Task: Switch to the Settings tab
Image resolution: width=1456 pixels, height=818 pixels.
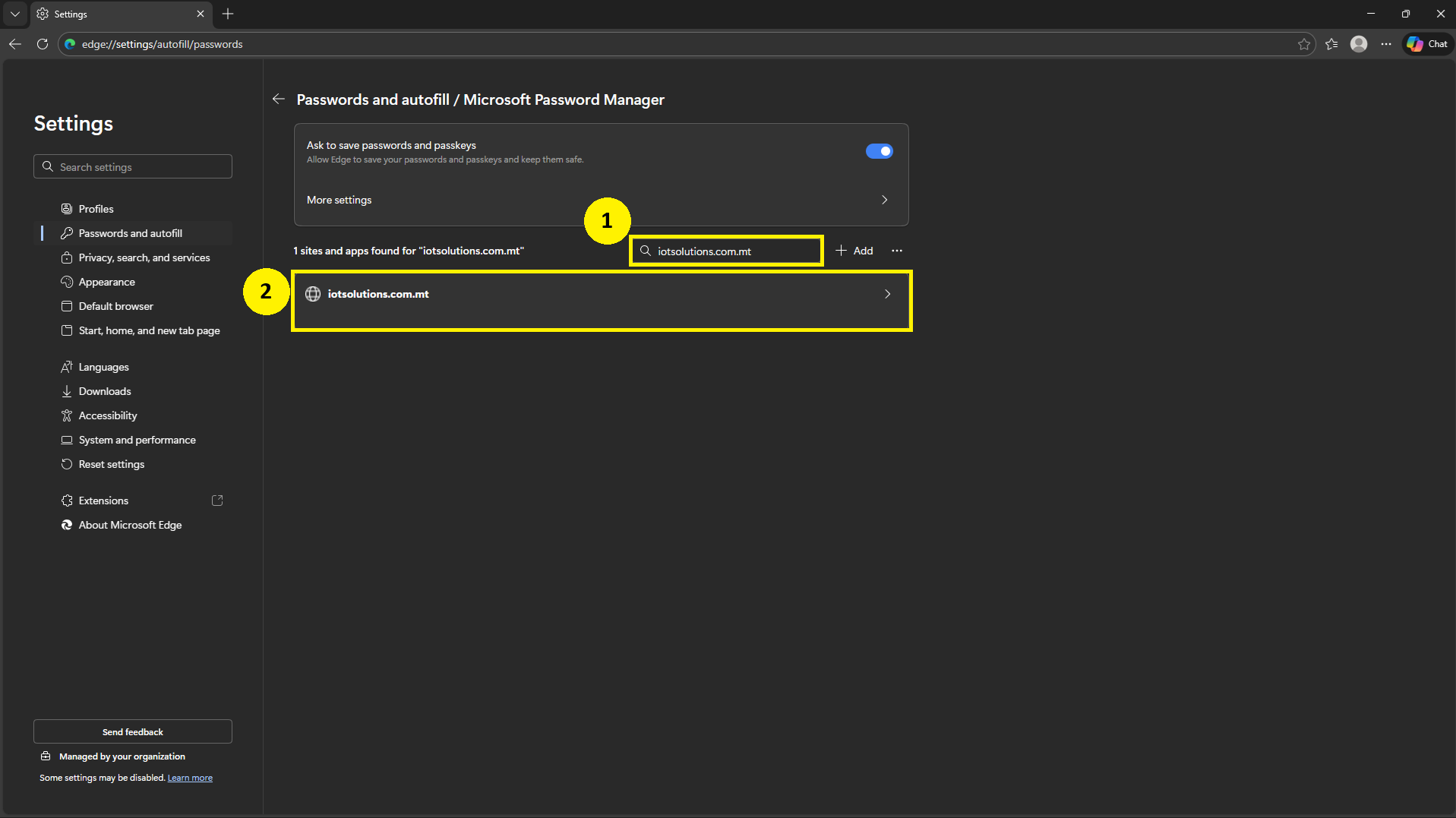Action: coord(122,14)
